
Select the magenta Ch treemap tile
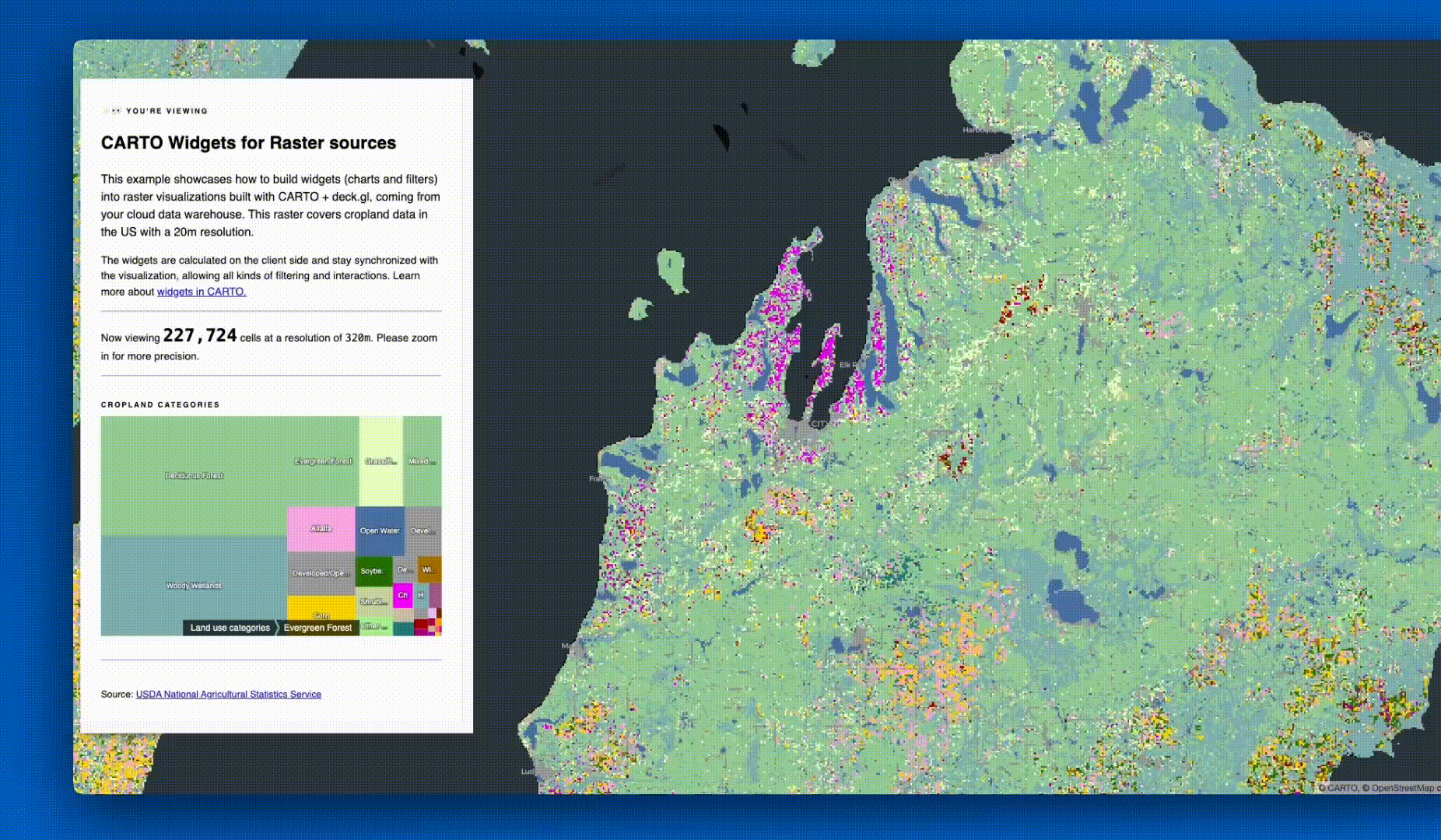(402, 596)
